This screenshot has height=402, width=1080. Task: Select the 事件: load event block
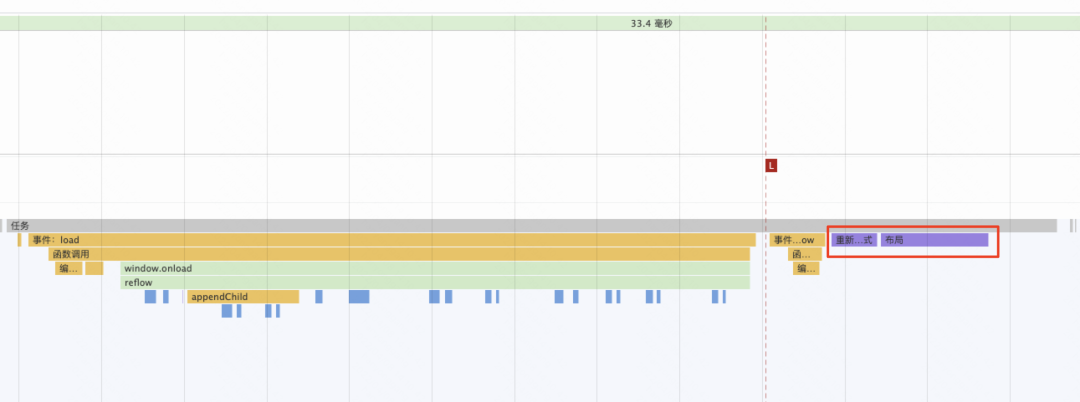point(392,240)
